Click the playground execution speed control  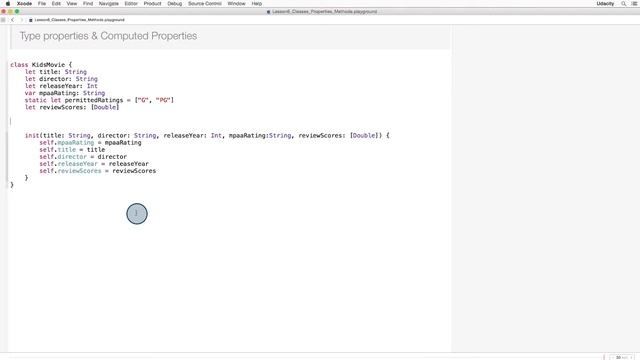621,357
